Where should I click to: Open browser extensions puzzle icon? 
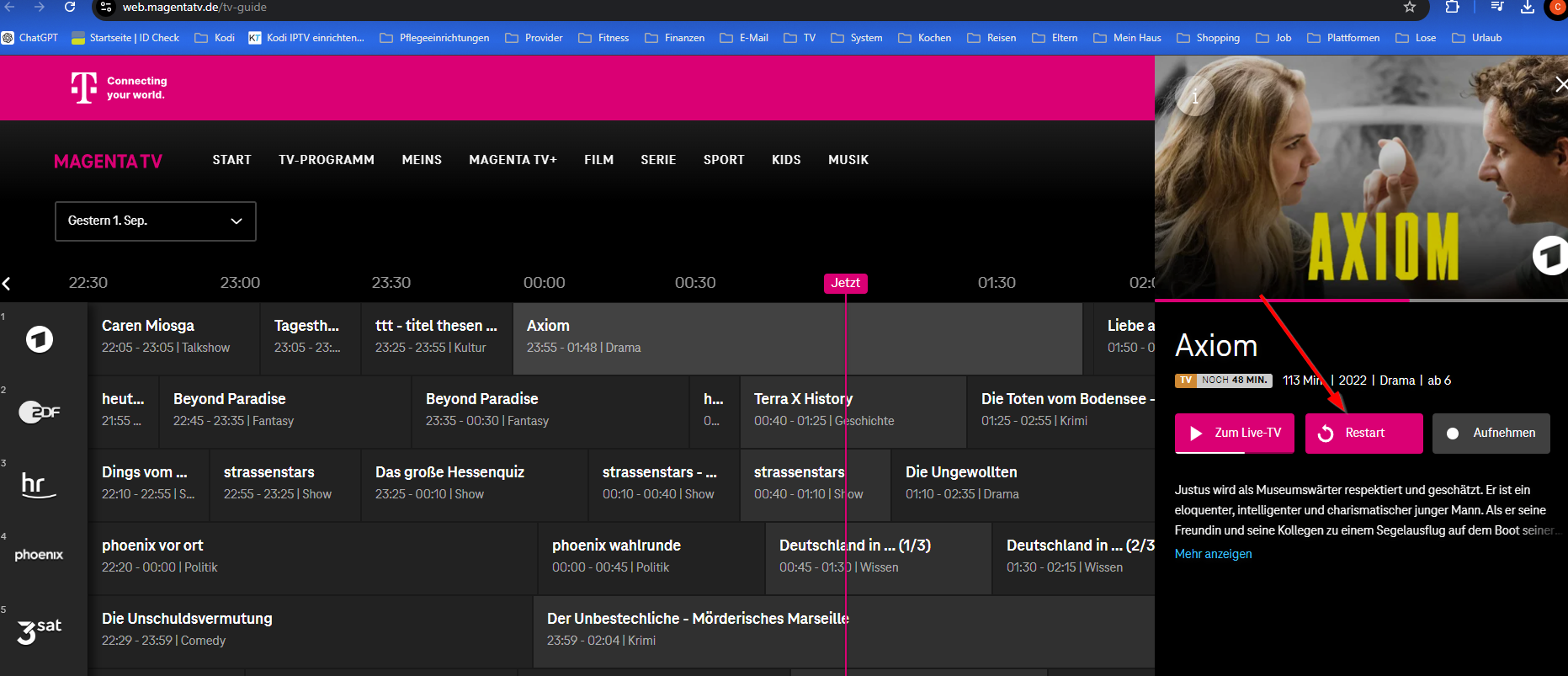(x=1452, y=8)
